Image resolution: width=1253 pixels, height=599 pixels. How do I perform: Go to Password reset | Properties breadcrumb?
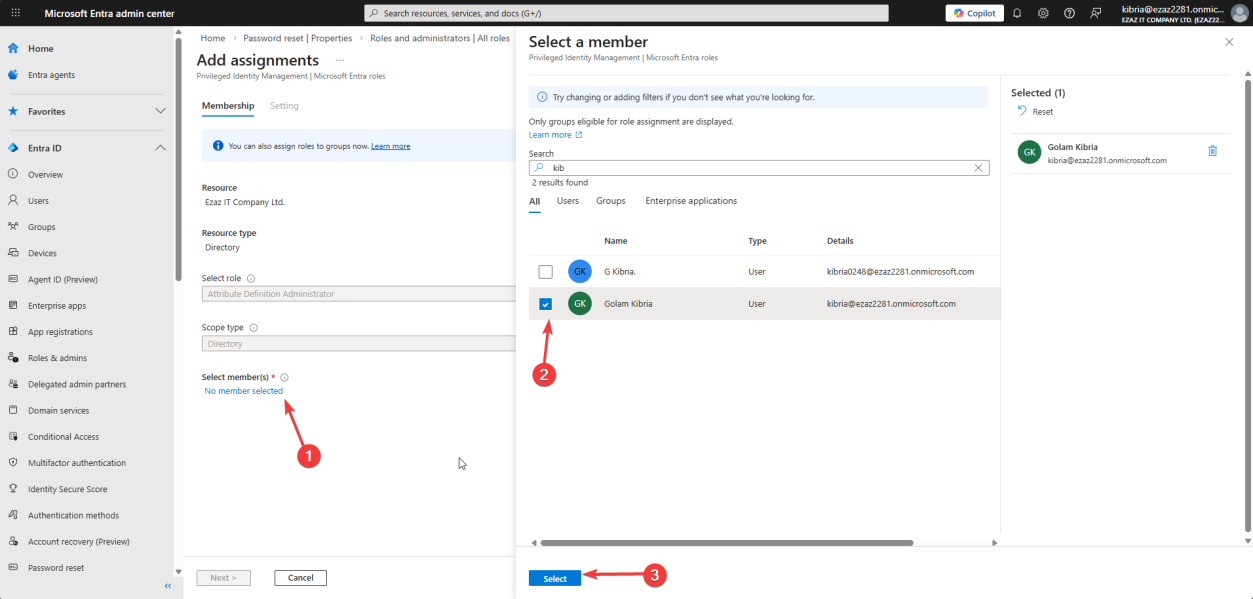point(298,38)
